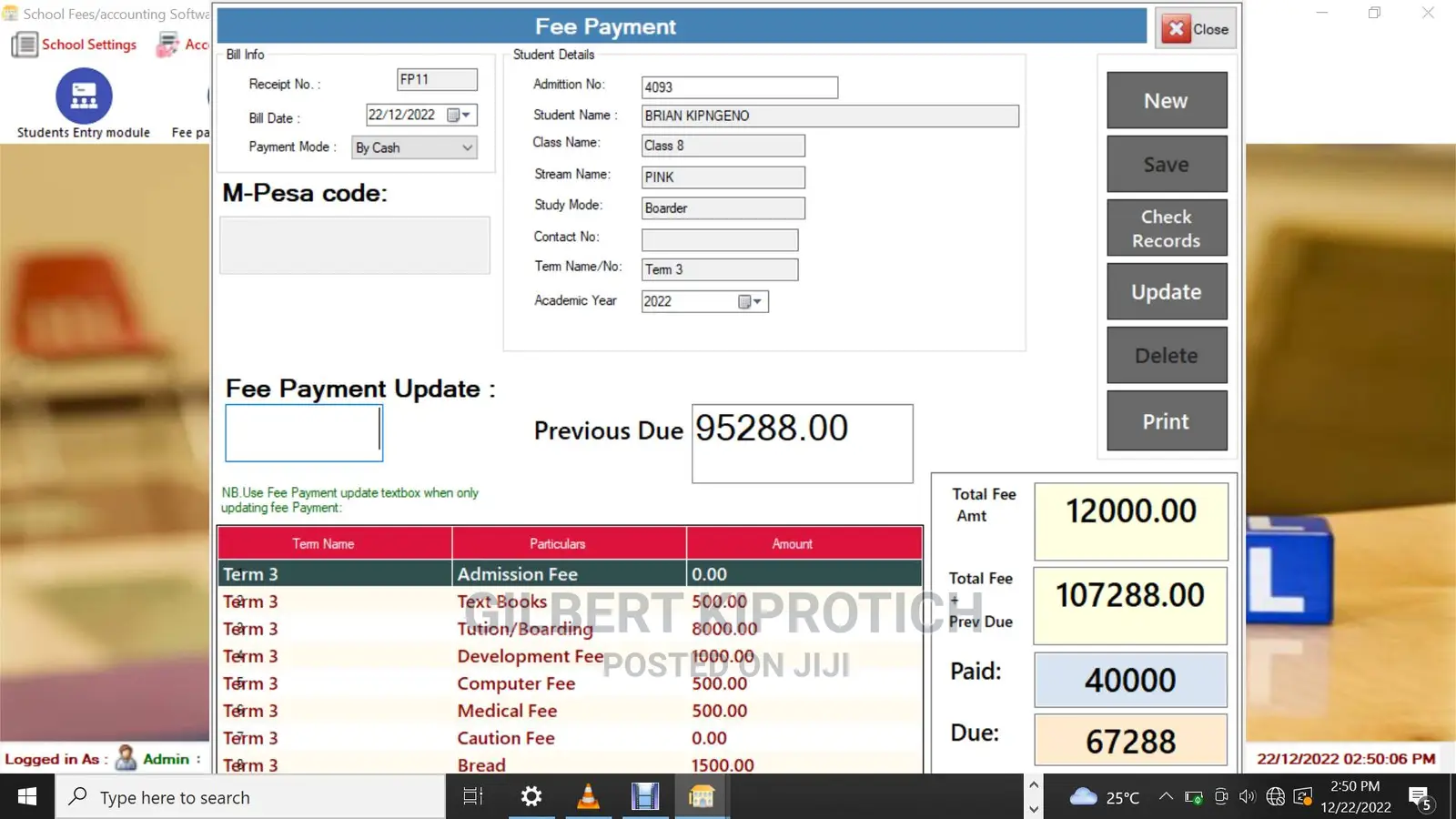Select the Development Fee row
The height and width of the screenshot is (819, 1456).
(x=570, y=656)
